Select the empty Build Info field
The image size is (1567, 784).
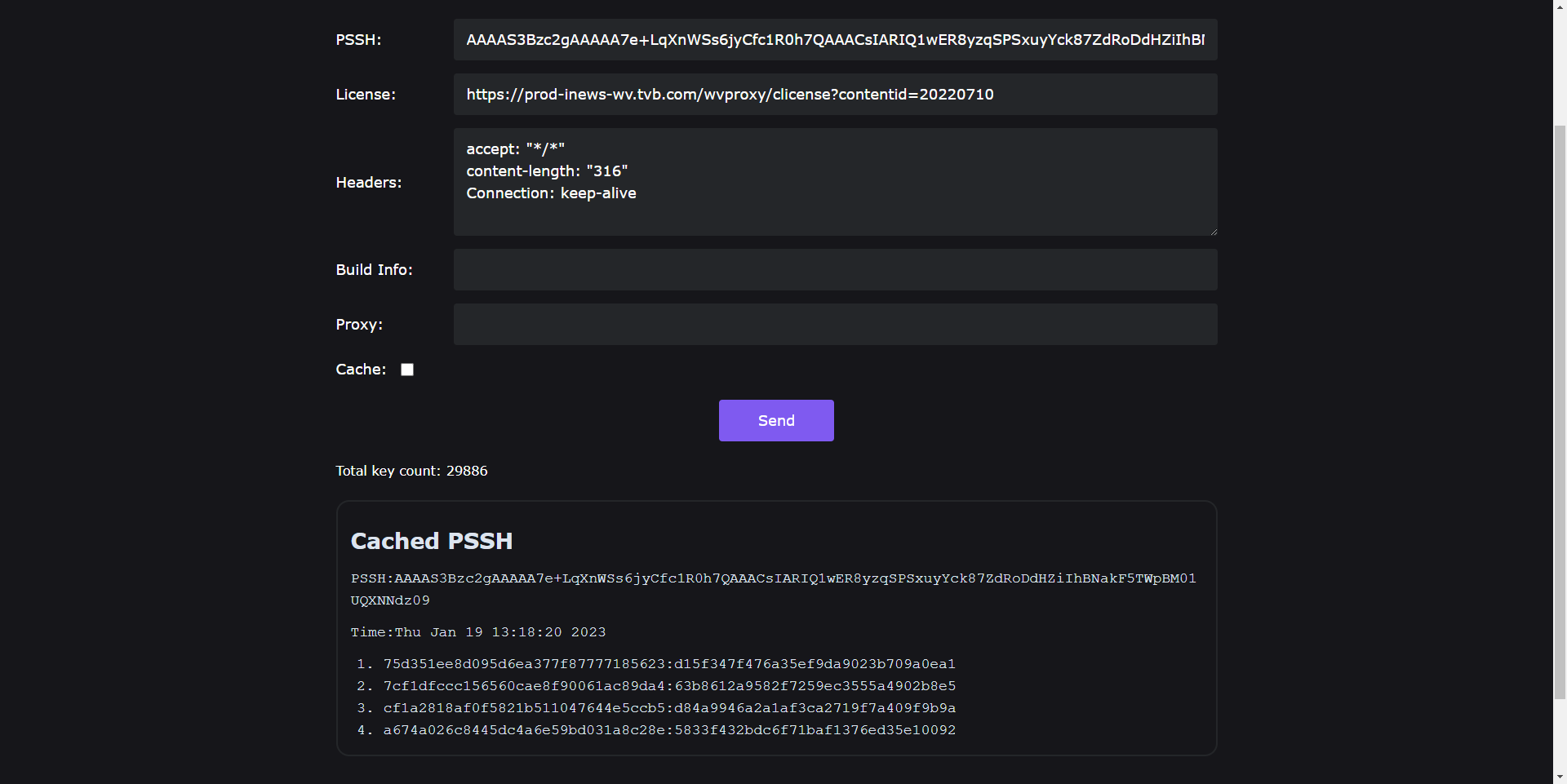pos(834,270)
